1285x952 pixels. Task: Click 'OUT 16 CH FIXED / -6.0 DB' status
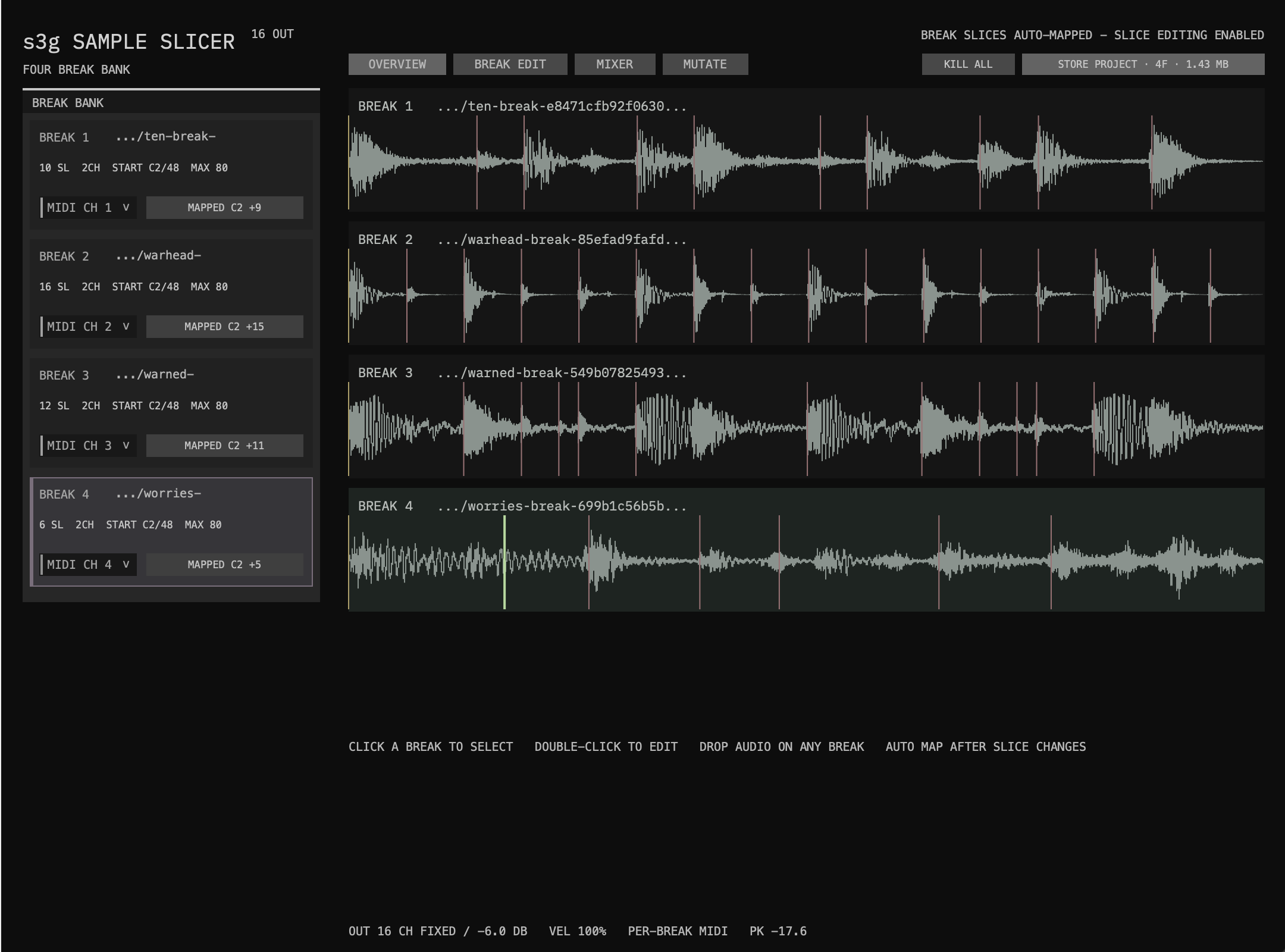pyautogui.click(x=438, y=931)
